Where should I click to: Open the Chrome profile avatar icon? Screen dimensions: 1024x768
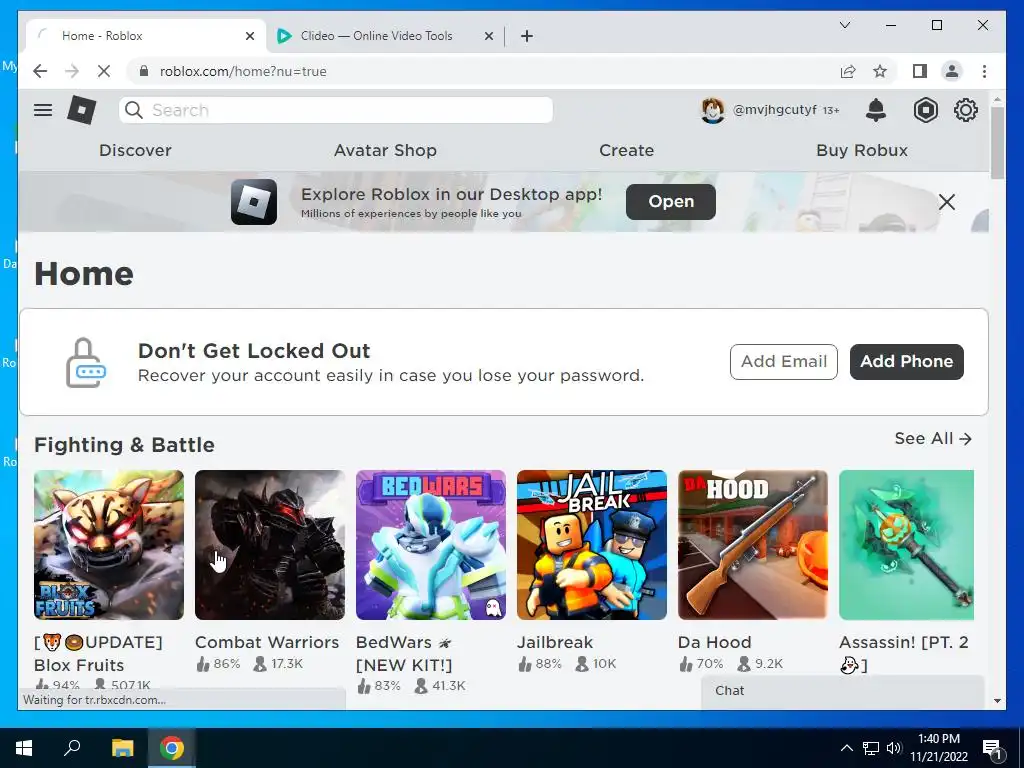point(952,71)
